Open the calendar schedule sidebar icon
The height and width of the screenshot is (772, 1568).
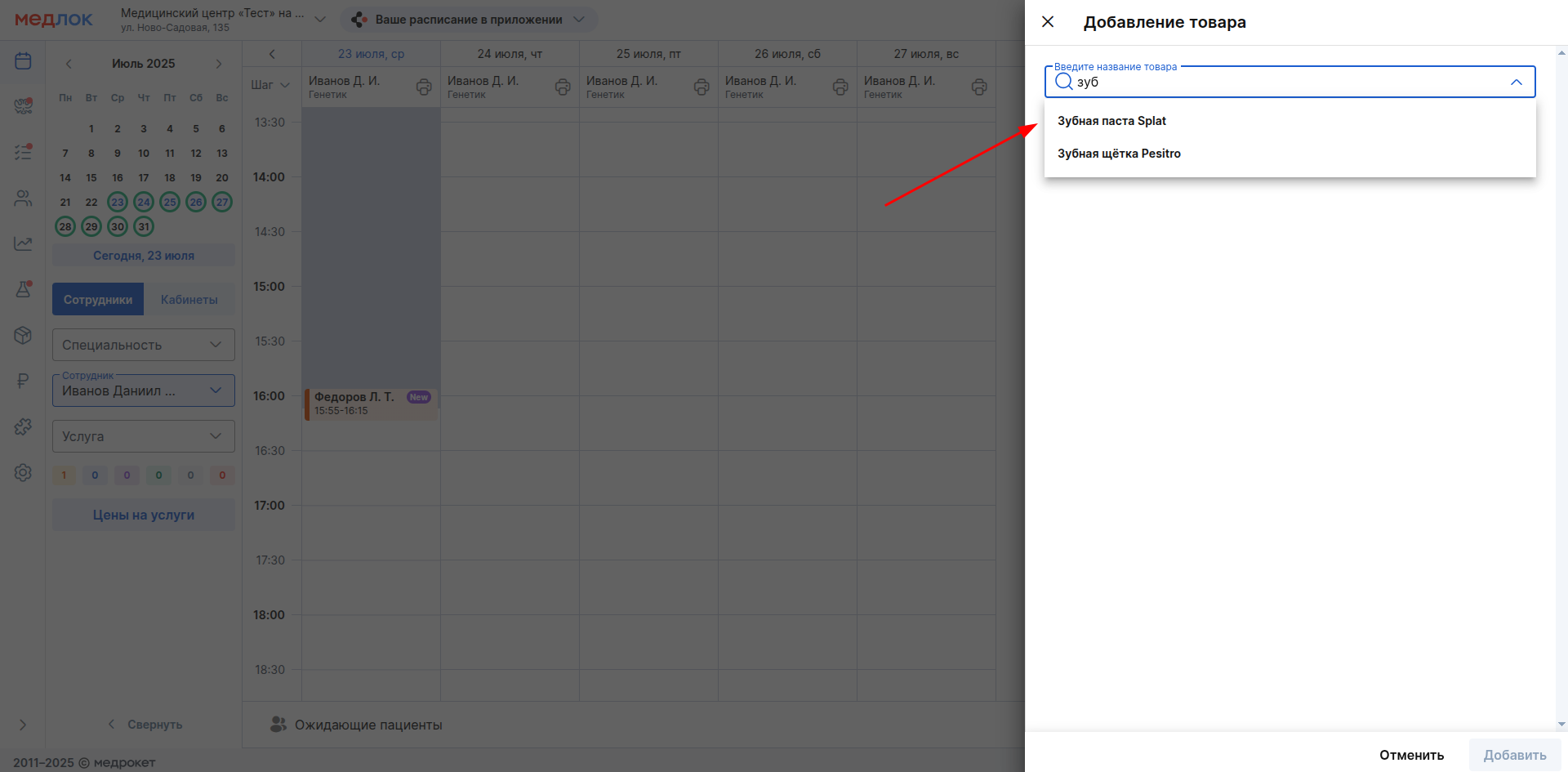[23, 61]
